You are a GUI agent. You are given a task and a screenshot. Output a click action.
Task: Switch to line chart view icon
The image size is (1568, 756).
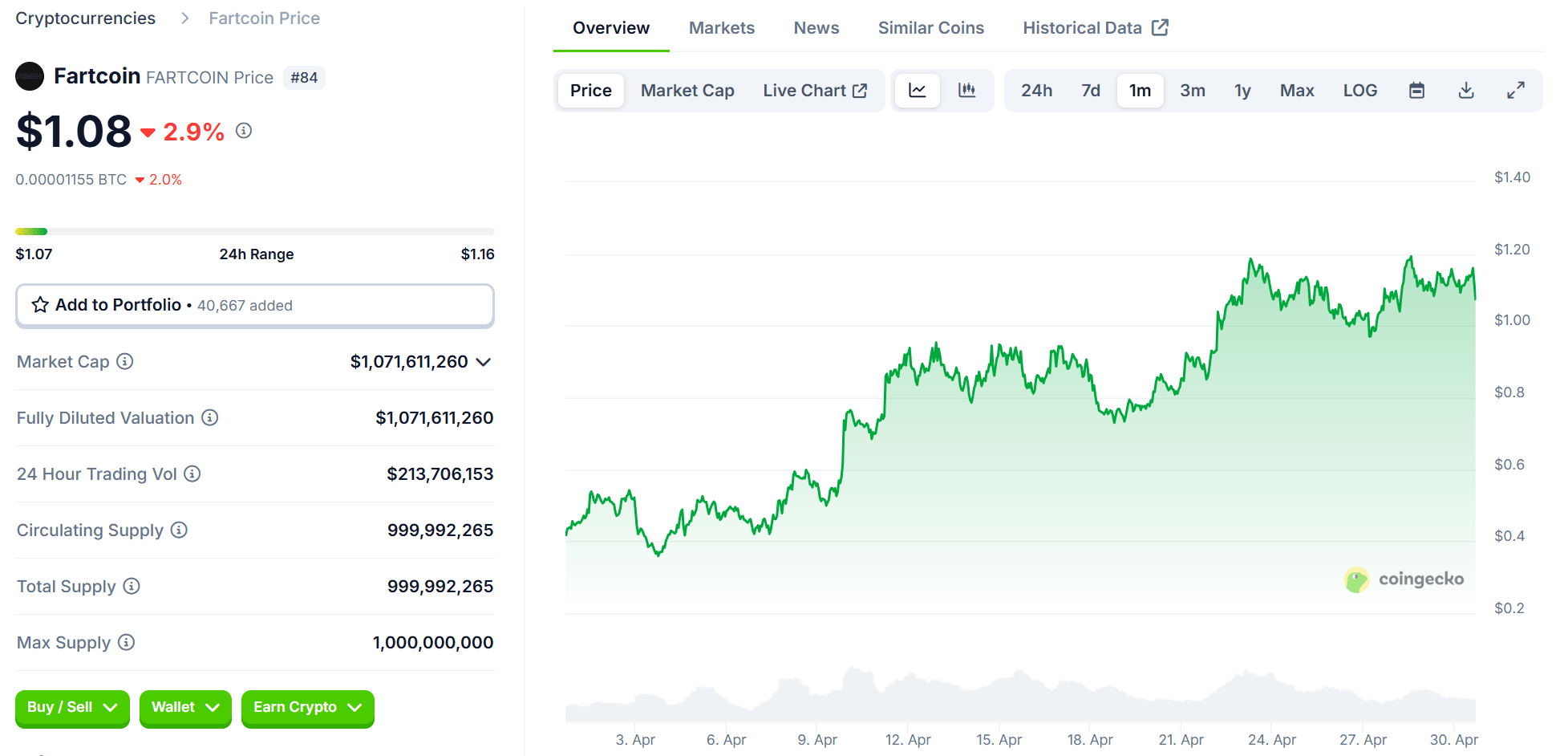coord(918,90)
